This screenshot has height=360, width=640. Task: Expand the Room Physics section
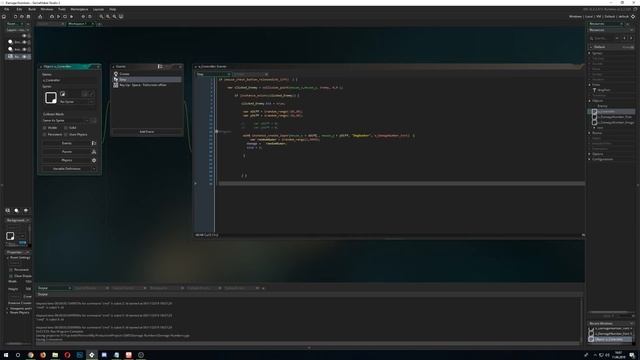pos(7,313)
